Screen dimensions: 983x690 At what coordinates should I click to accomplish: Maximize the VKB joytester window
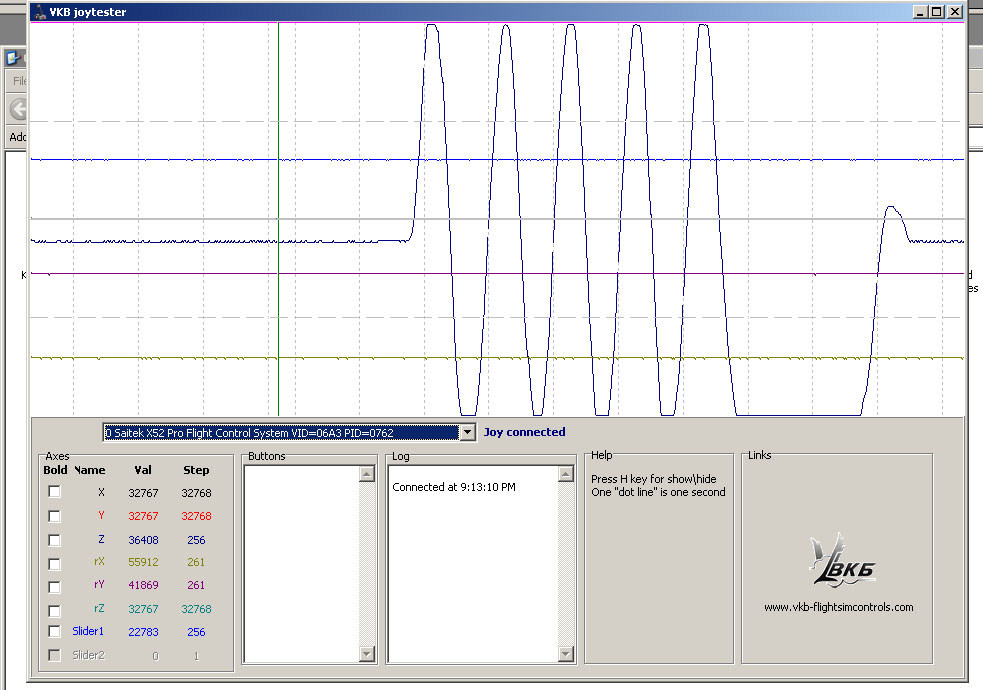[x=937, y=12]
